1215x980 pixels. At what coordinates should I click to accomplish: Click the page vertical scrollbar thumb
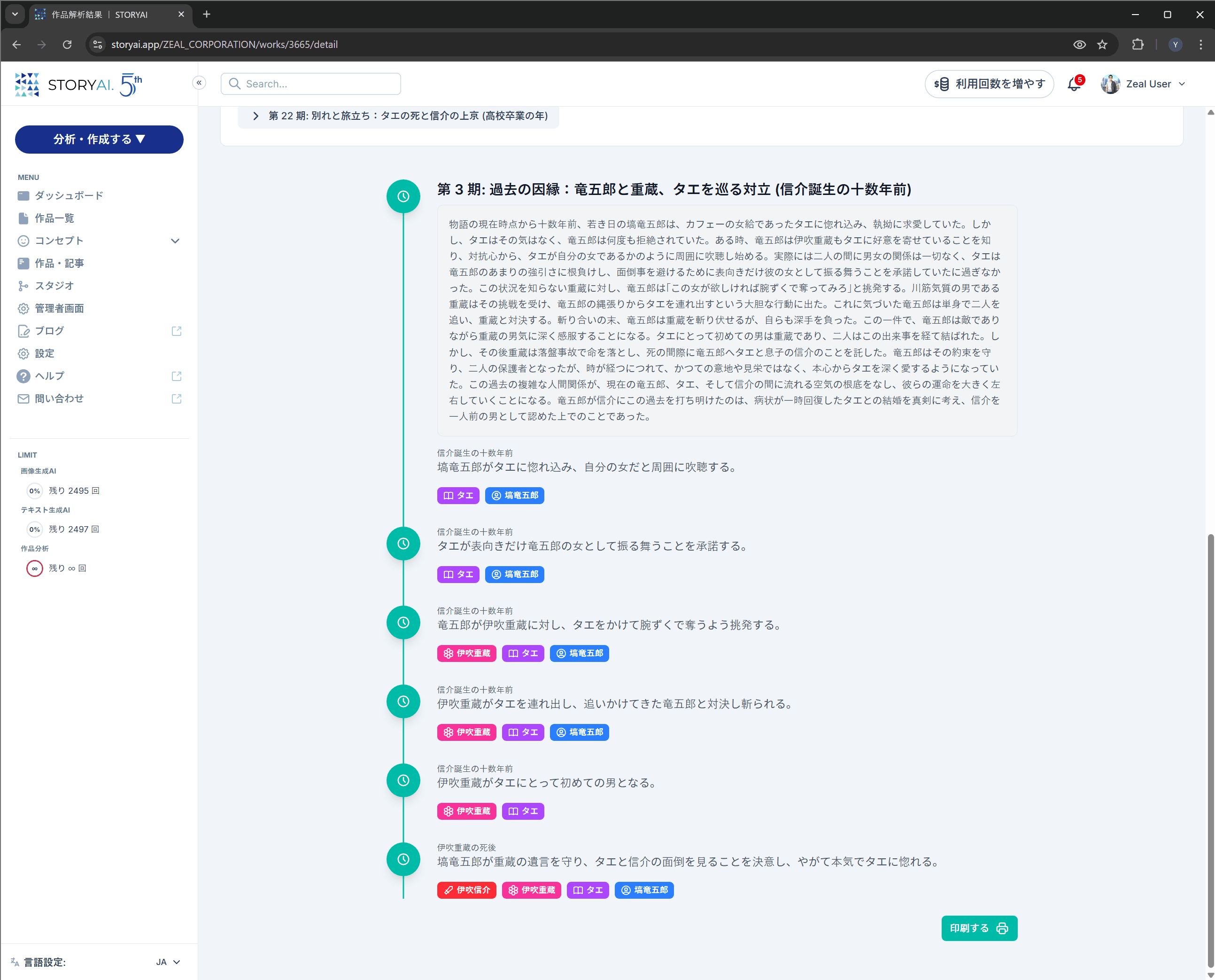(x=1210, y=750)
